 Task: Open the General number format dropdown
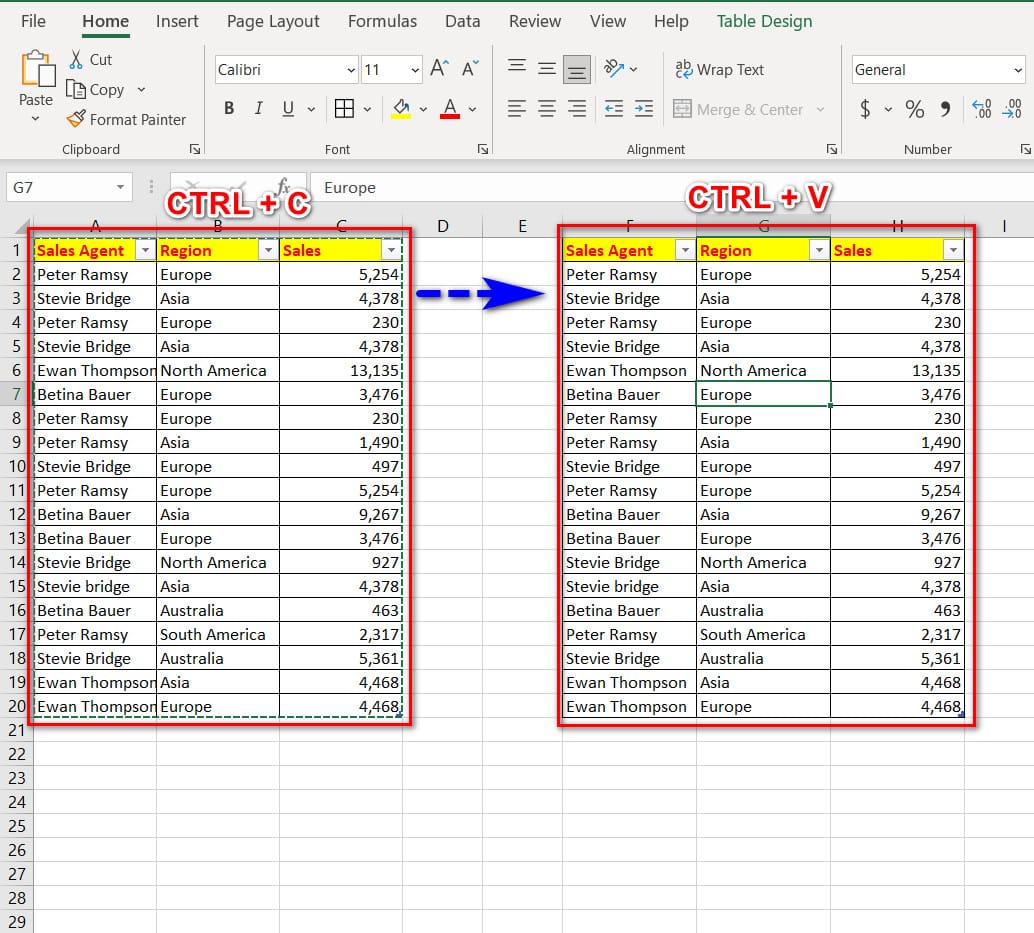[x=1018, y=70]
